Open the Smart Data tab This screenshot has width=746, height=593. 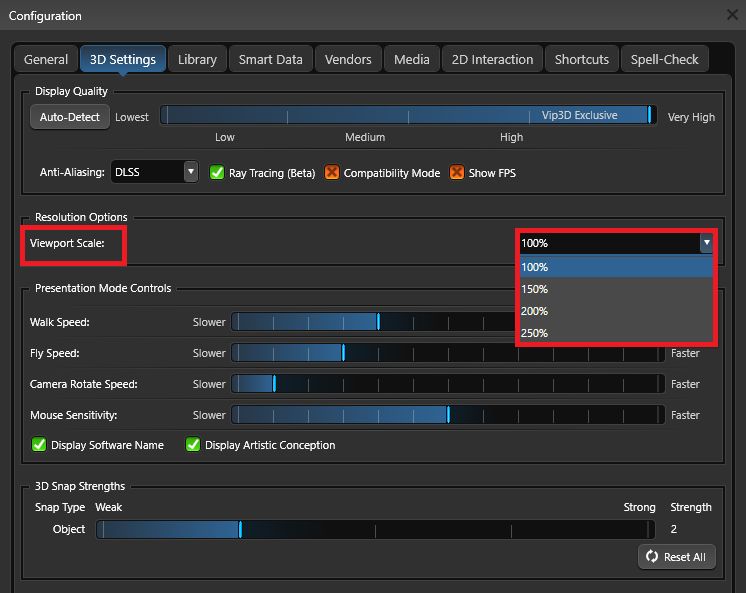tap(270, 59)
